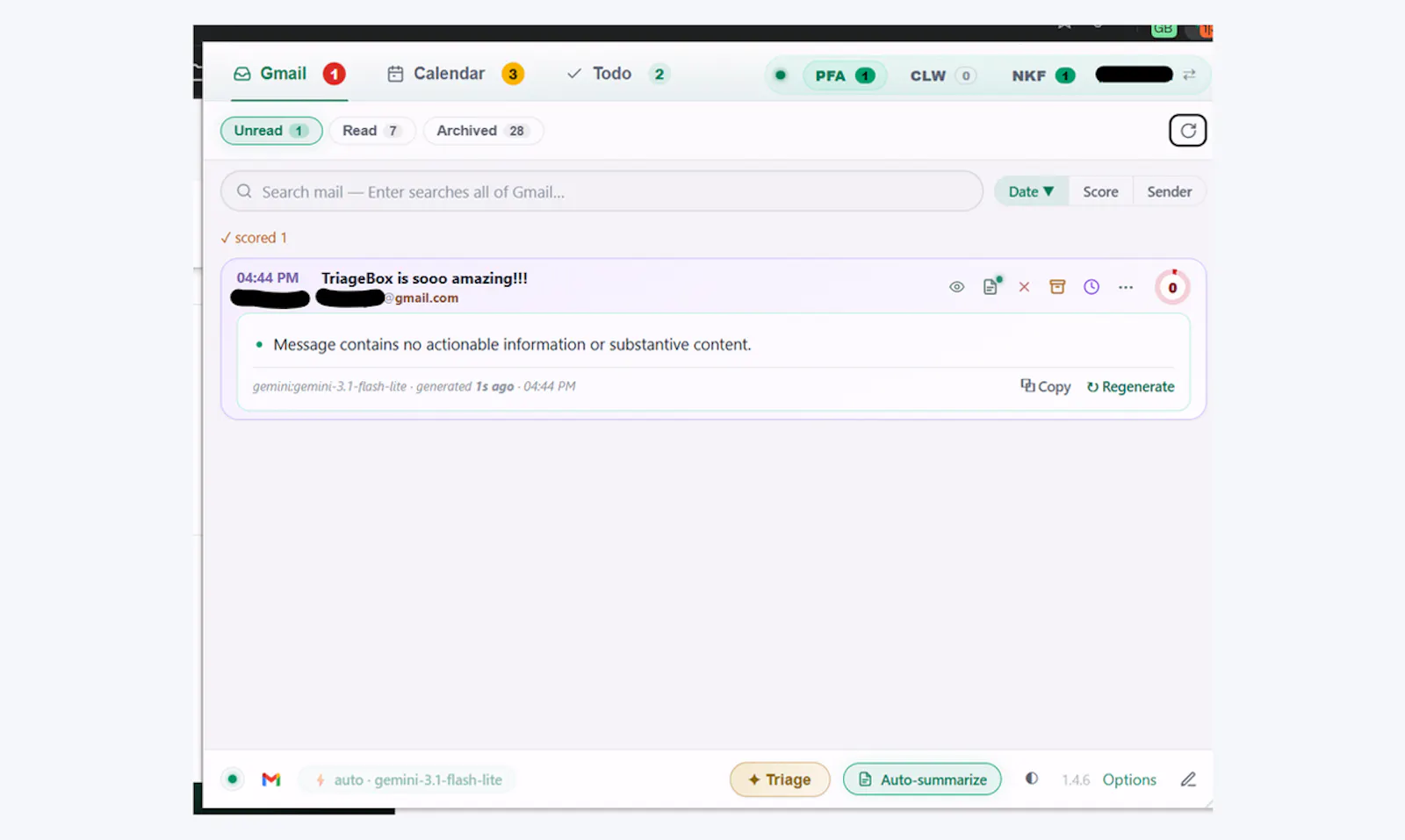
Task: Open 'TriageBox is sooo amazing!!!' email
Action: click(424, 278)
